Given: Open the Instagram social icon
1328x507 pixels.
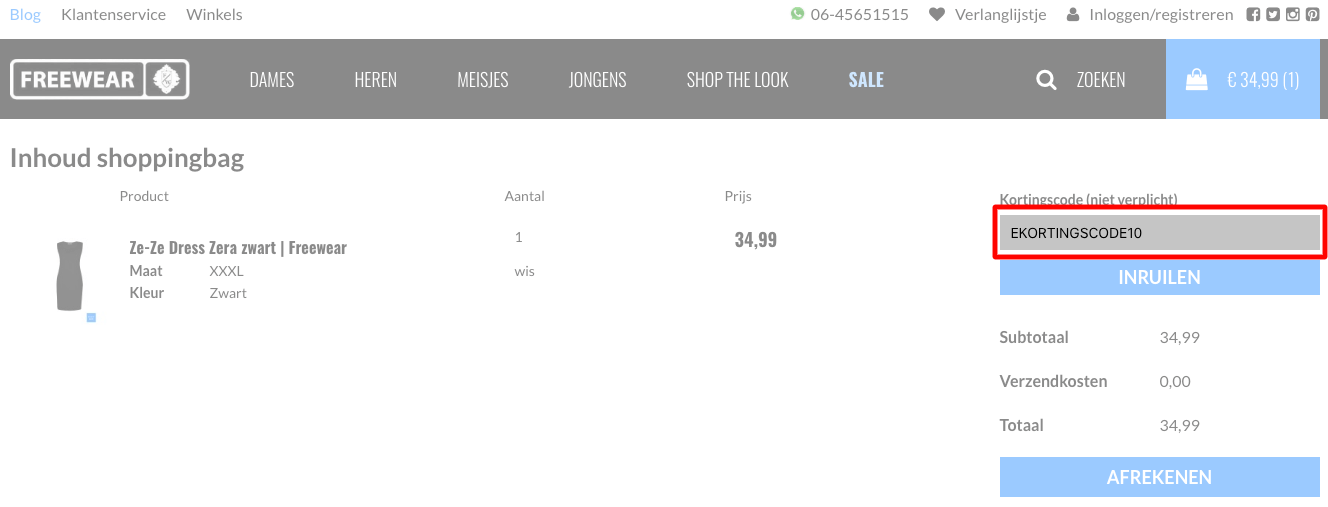Looking at the screenshot, I should (x=1292, y=14).
